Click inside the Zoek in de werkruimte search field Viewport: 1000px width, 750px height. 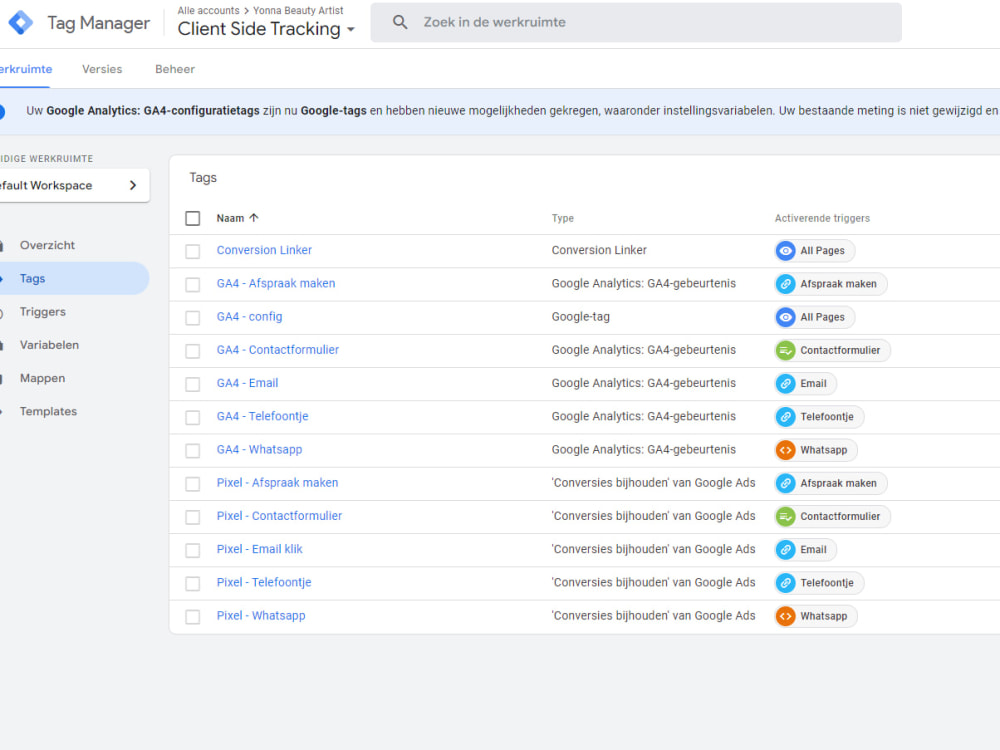(x=600, y=22)
